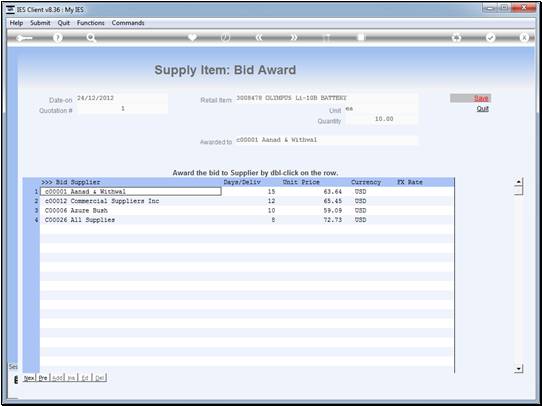Click the Quit link below Save
Screen dimensions: 542x406
click(x=483, y=108)
